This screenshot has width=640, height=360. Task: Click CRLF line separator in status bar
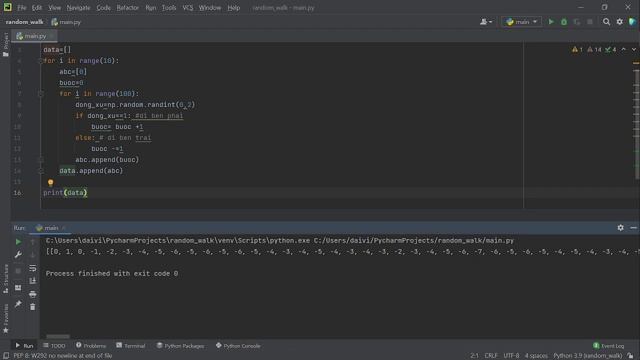(x=491, y=356)
